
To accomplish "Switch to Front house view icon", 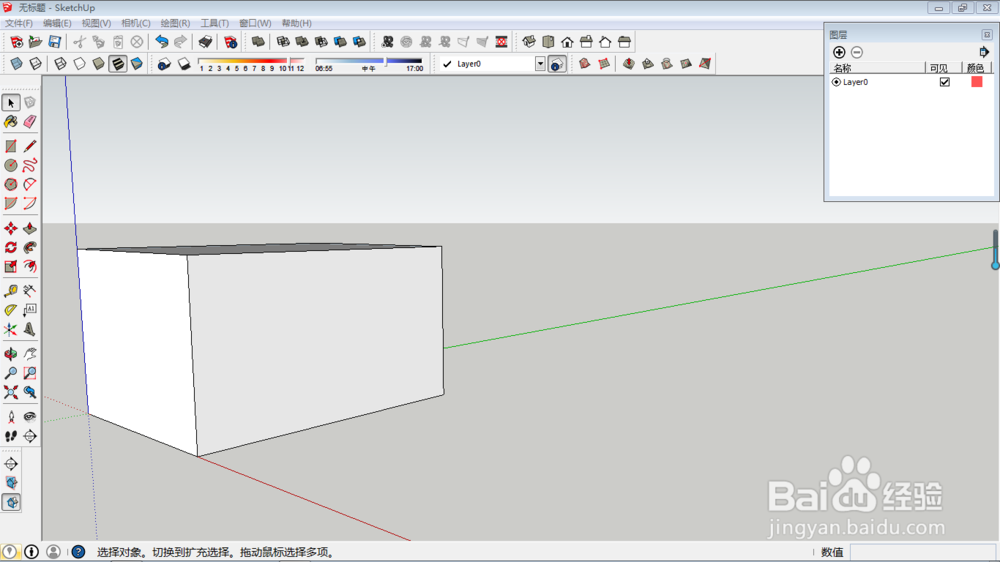I will pos(567,42).
